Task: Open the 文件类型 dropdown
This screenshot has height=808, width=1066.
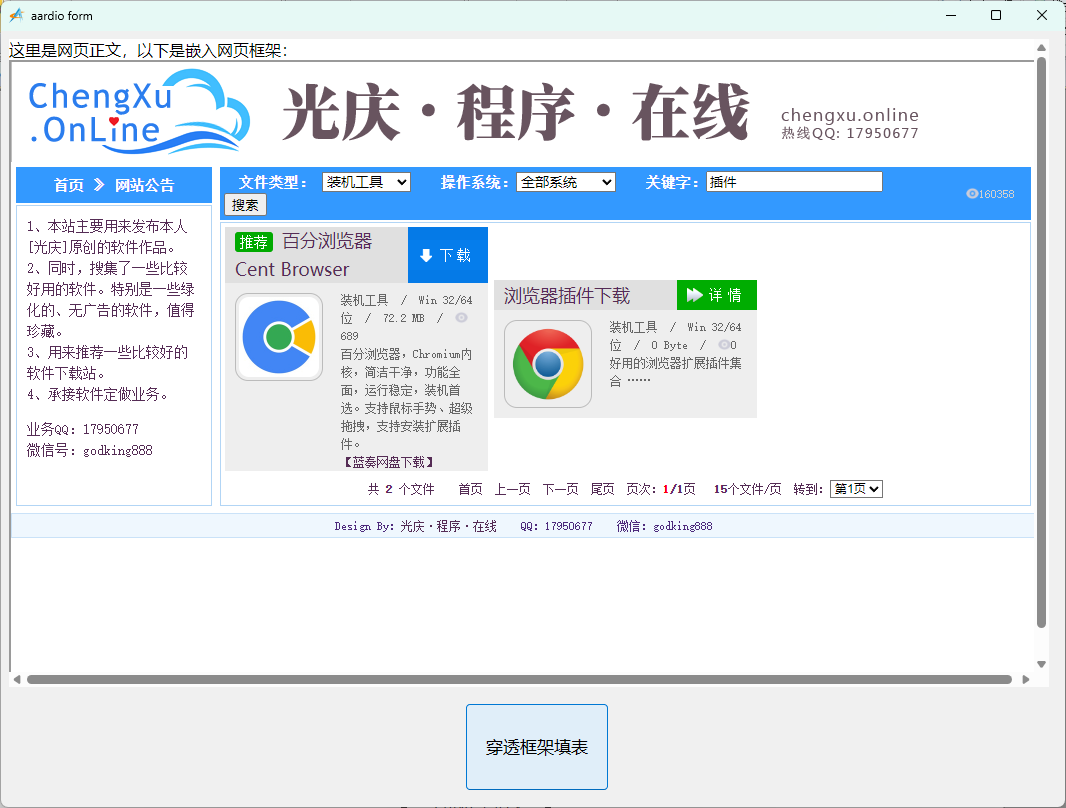Action: point(366,182)
